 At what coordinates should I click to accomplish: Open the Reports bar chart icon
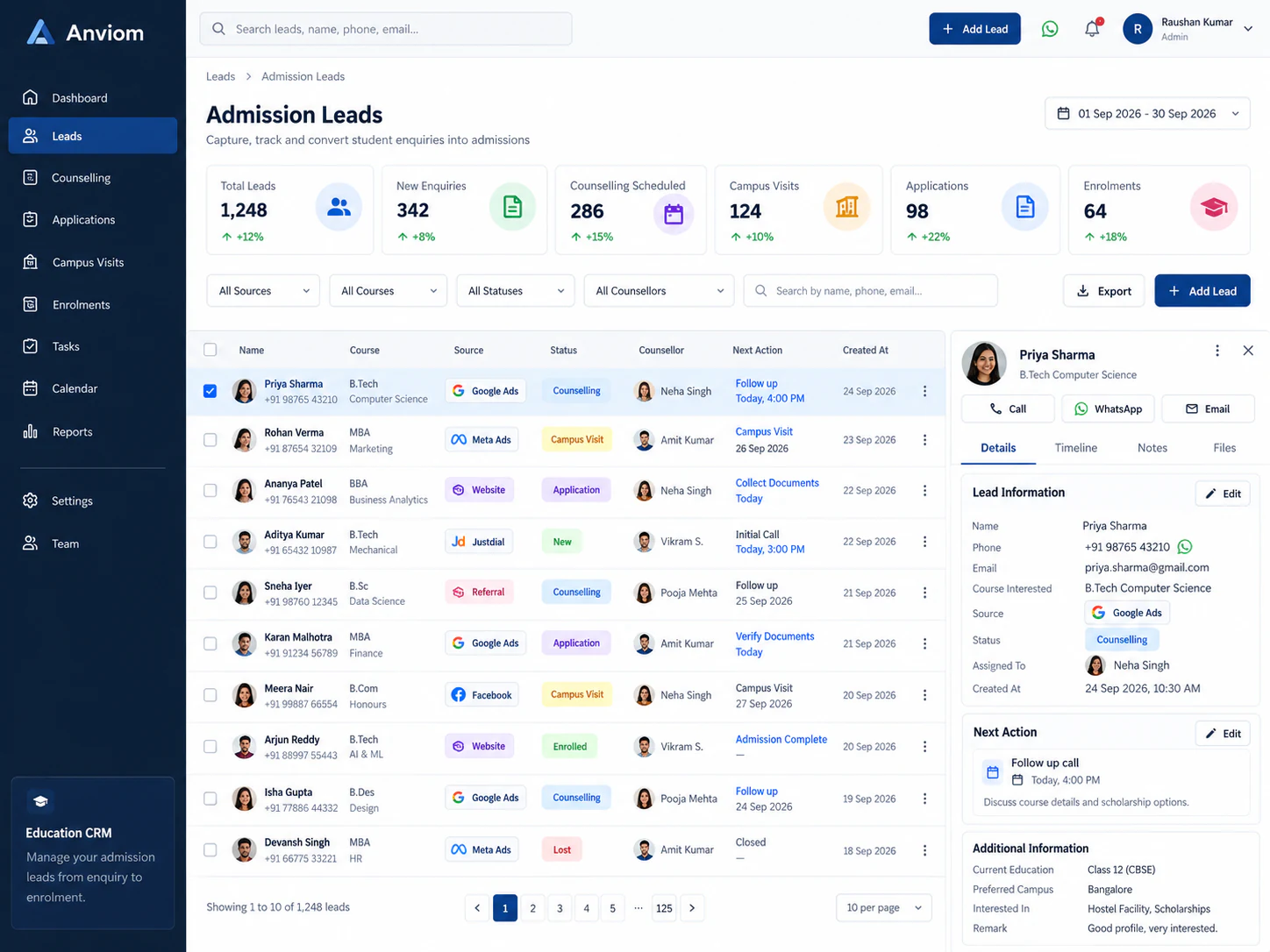(30, 431)
